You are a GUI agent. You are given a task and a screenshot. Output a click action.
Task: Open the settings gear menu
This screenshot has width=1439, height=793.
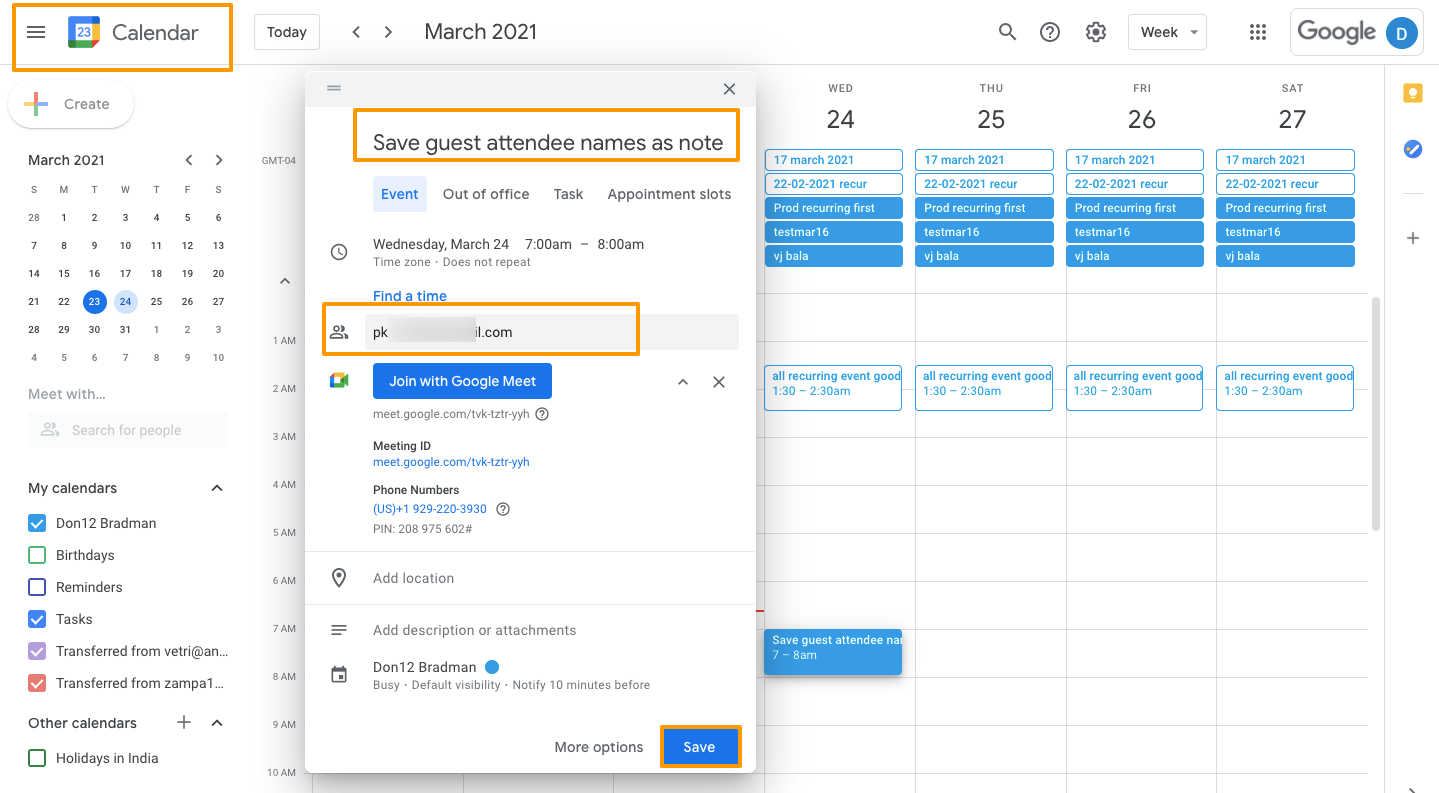coord(1096,32)
